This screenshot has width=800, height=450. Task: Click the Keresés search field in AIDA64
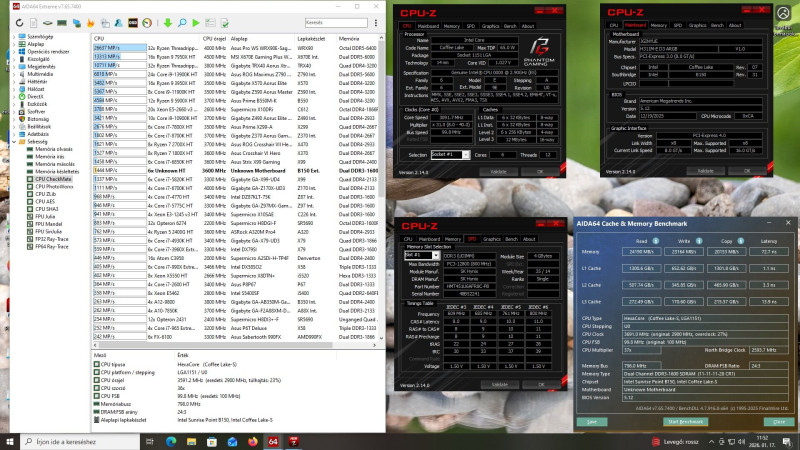[x=336, y=23]
